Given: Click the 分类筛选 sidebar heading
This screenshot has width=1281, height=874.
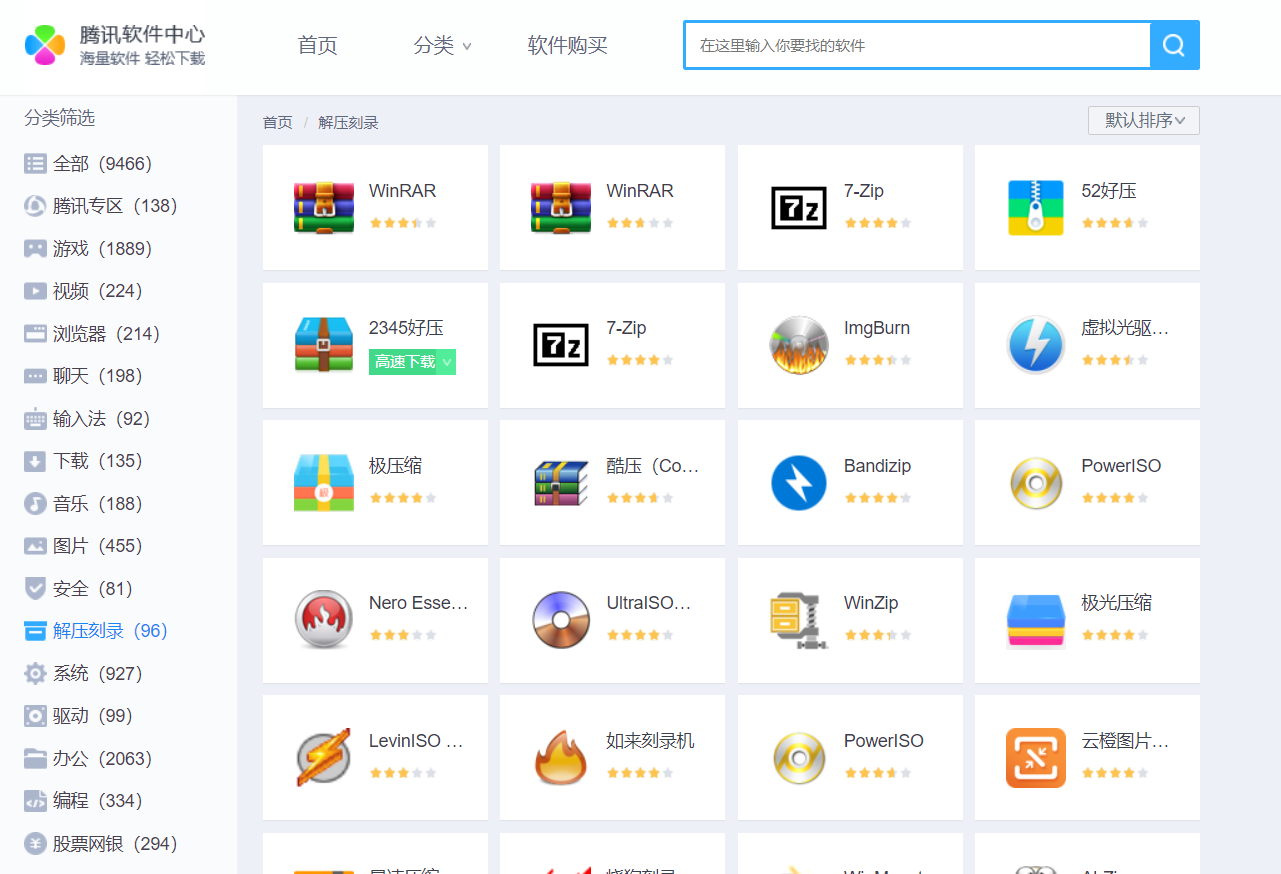Looking at the screenshot, I should point(59,118).
